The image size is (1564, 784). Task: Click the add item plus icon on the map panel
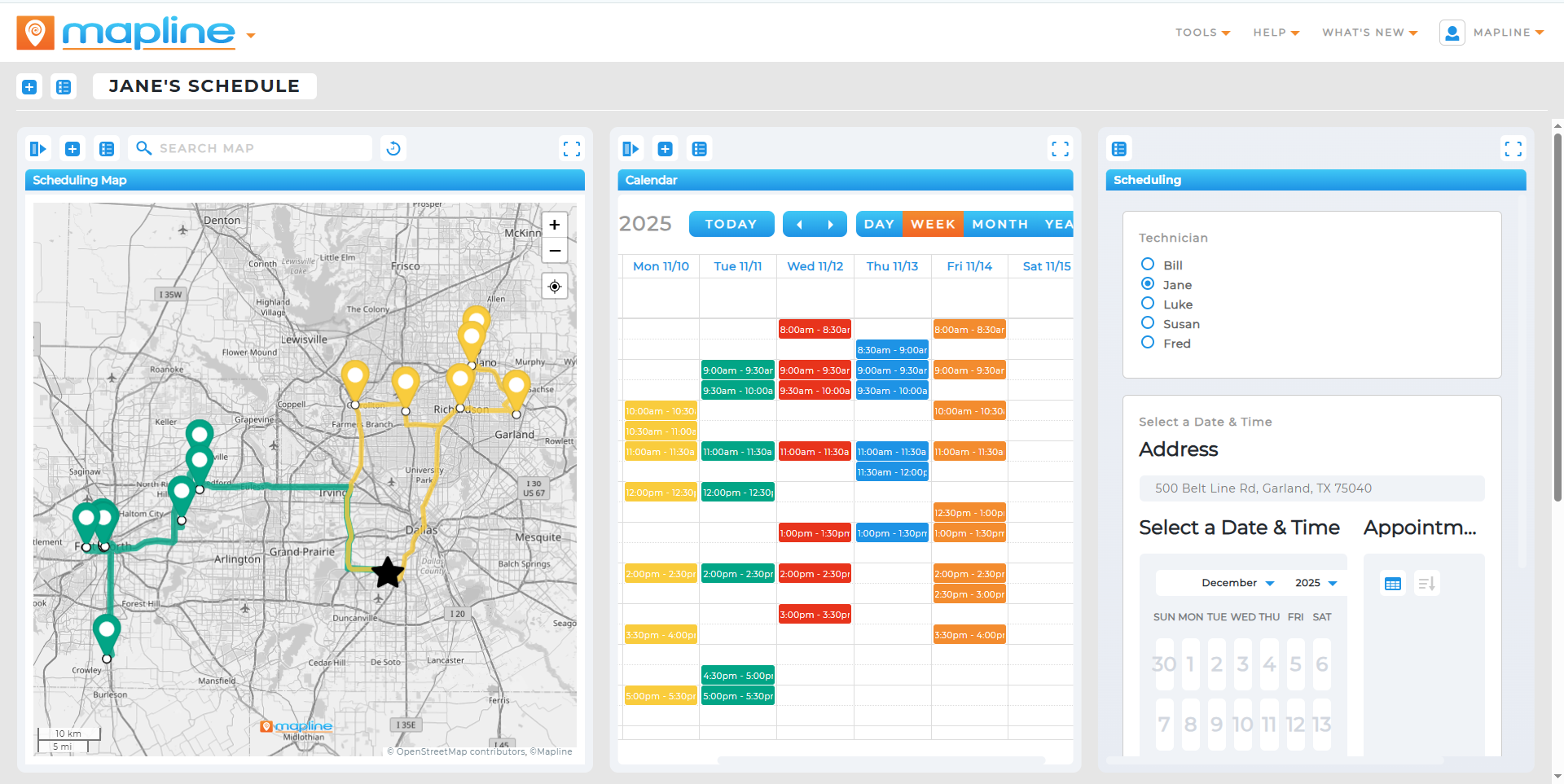pos(72,148)
